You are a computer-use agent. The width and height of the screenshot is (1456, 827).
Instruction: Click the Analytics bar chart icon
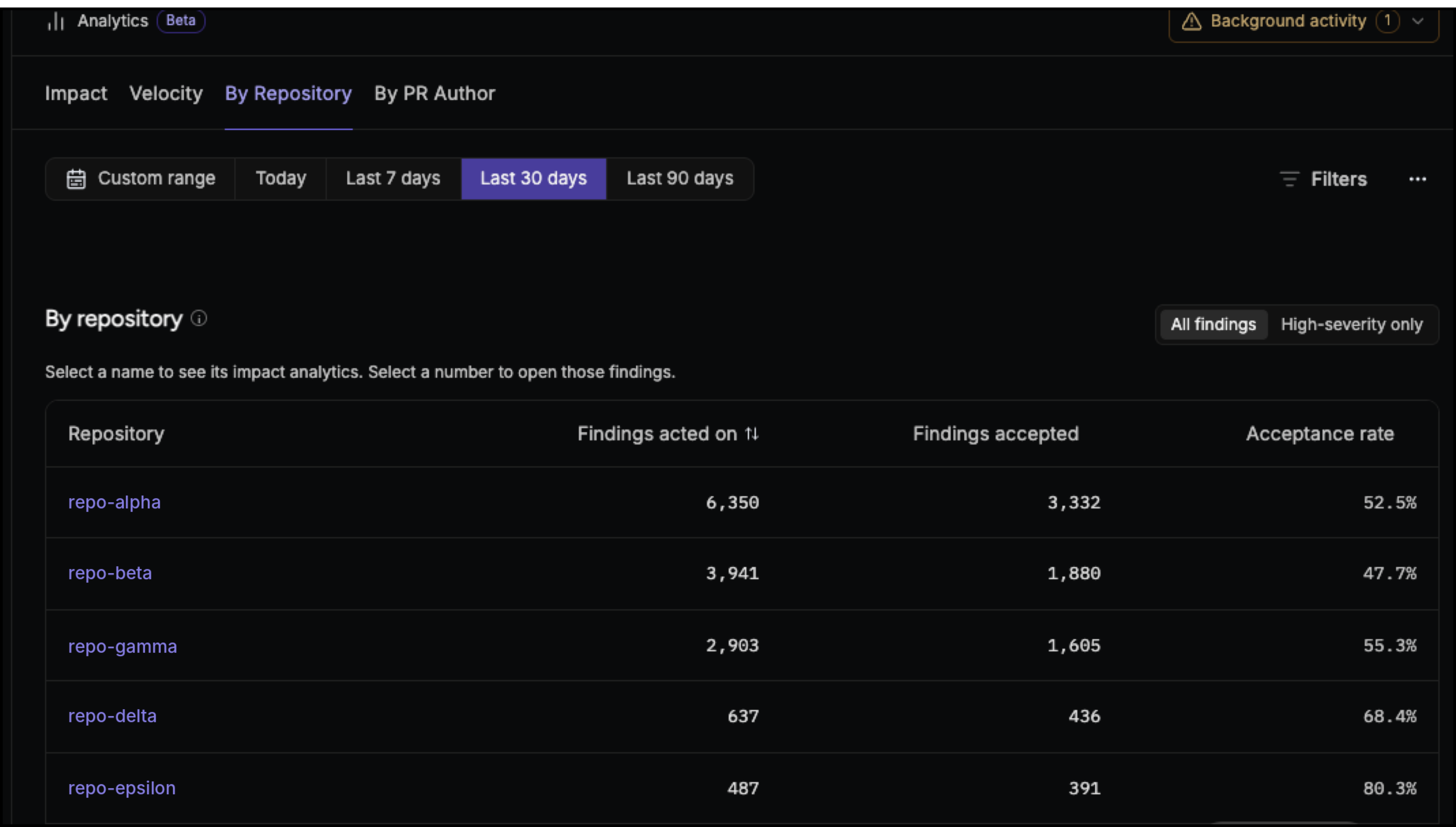tap(56, 21)
